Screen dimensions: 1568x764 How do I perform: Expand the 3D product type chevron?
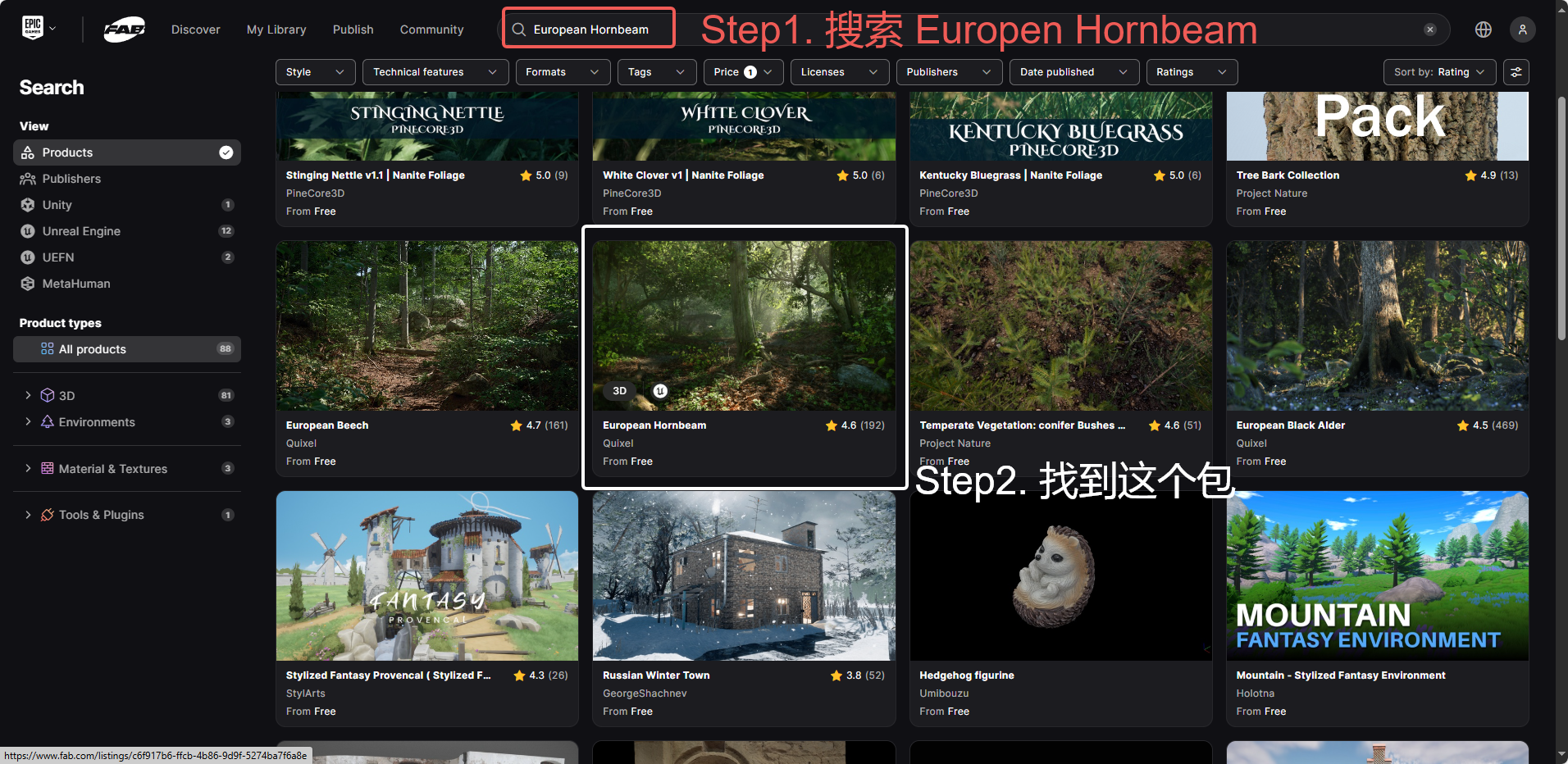tap(28, 395)
